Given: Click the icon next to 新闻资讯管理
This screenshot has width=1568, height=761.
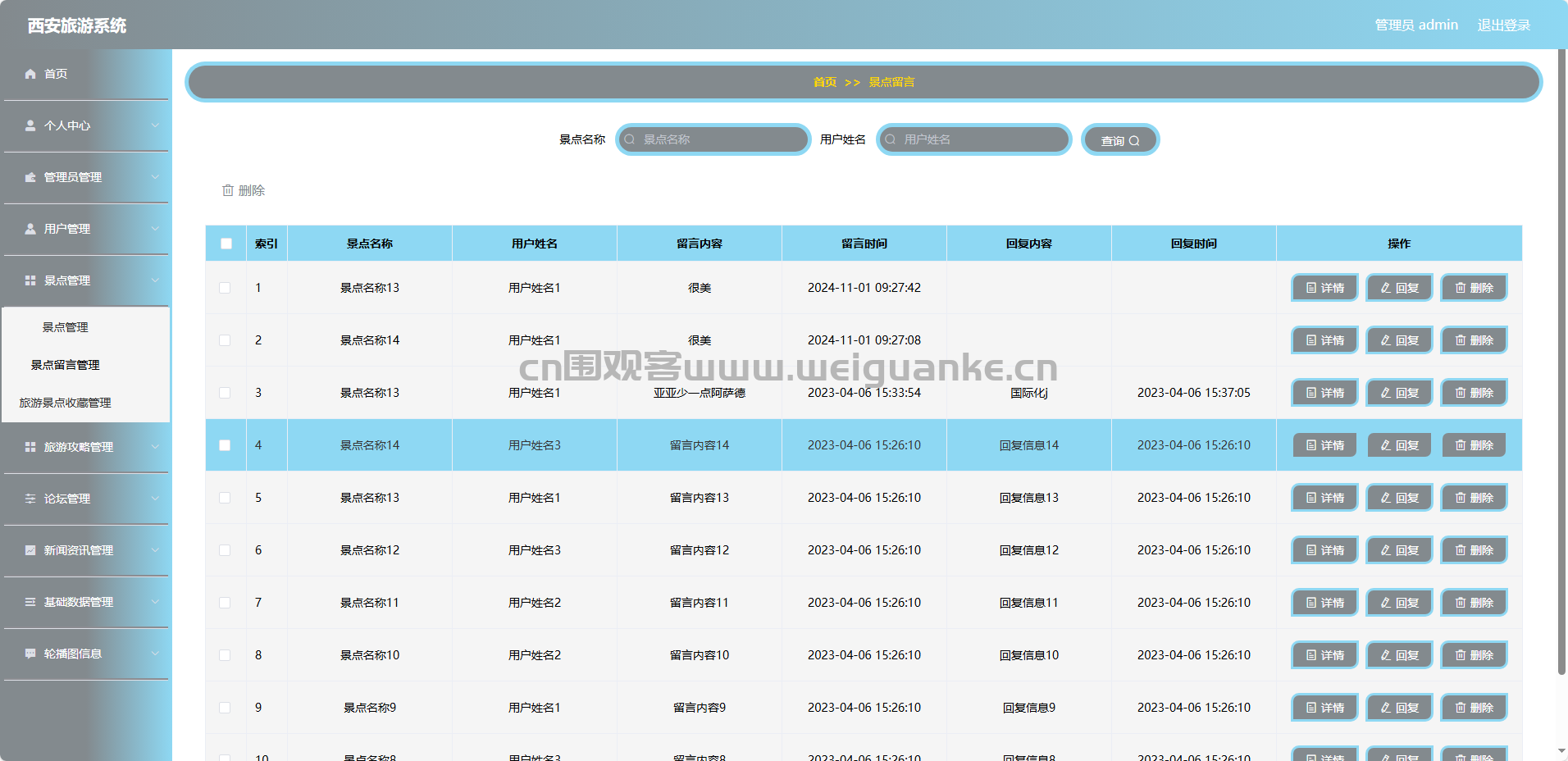Looking at the screenshot, I should pyautogui.click(x=30, y=550).
